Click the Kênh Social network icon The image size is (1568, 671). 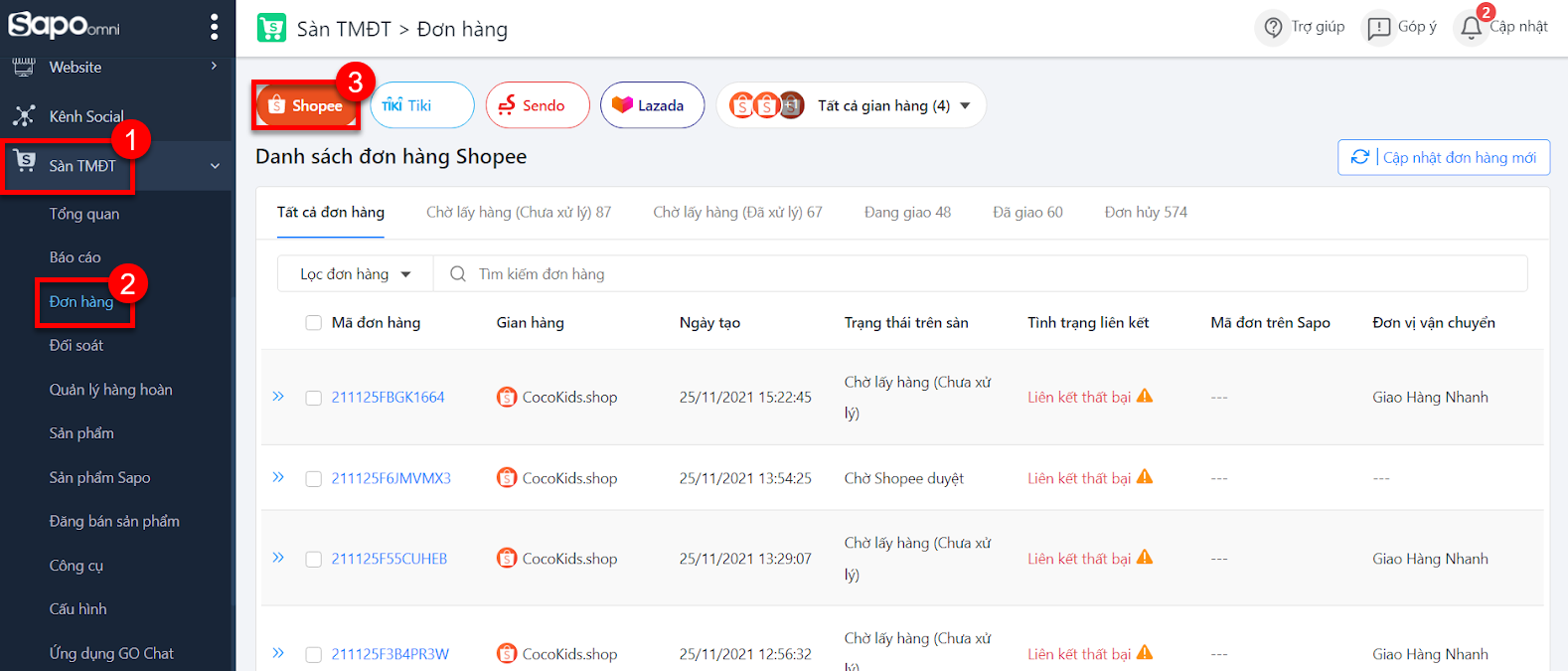(x=24, y=116)
